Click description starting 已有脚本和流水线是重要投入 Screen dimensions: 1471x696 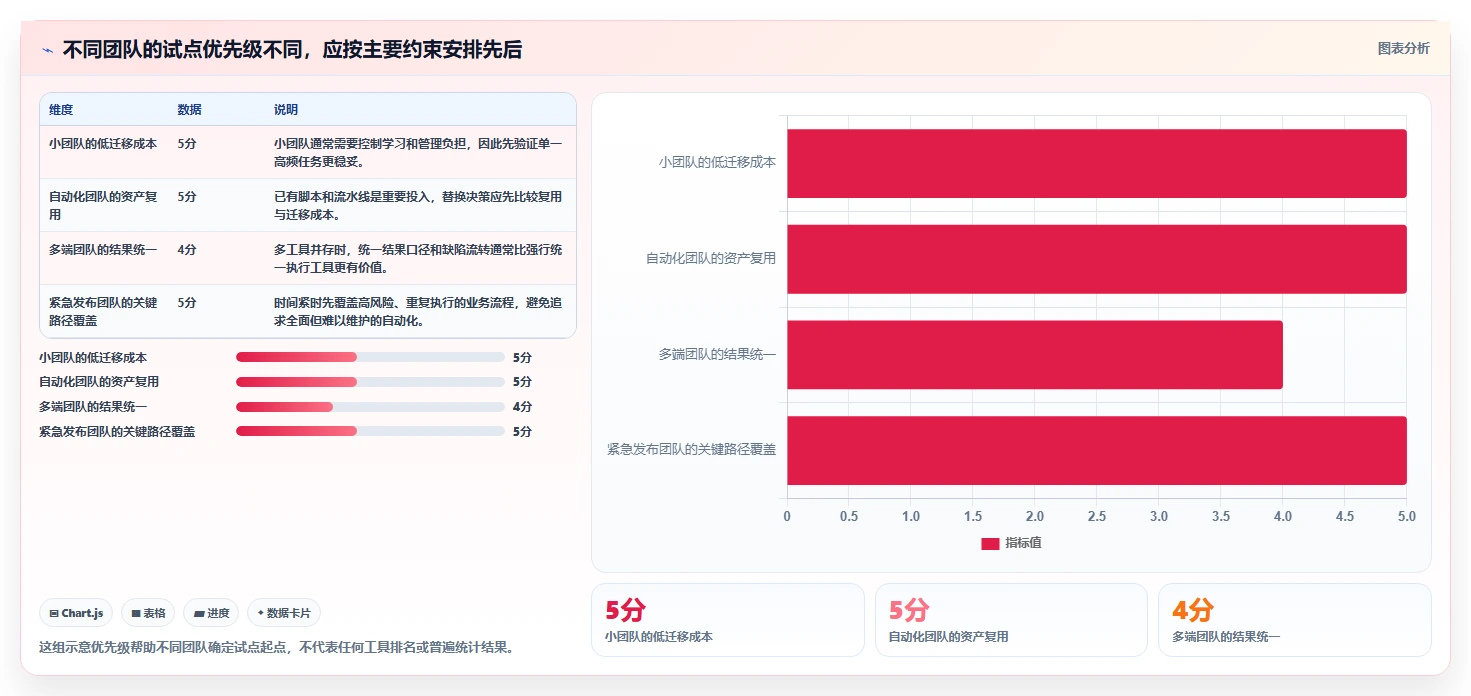[418, 205]
